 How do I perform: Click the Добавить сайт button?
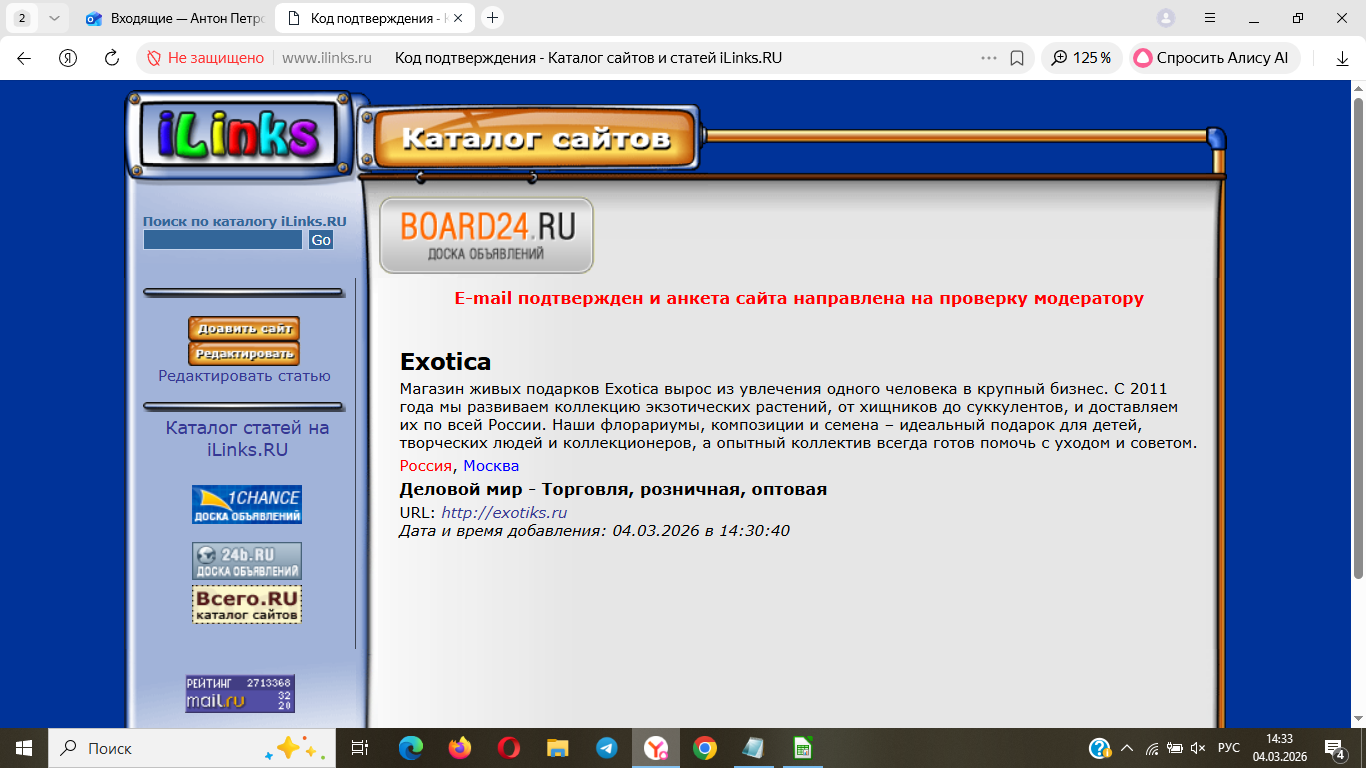pyautogui.click(x=244, y=328)
